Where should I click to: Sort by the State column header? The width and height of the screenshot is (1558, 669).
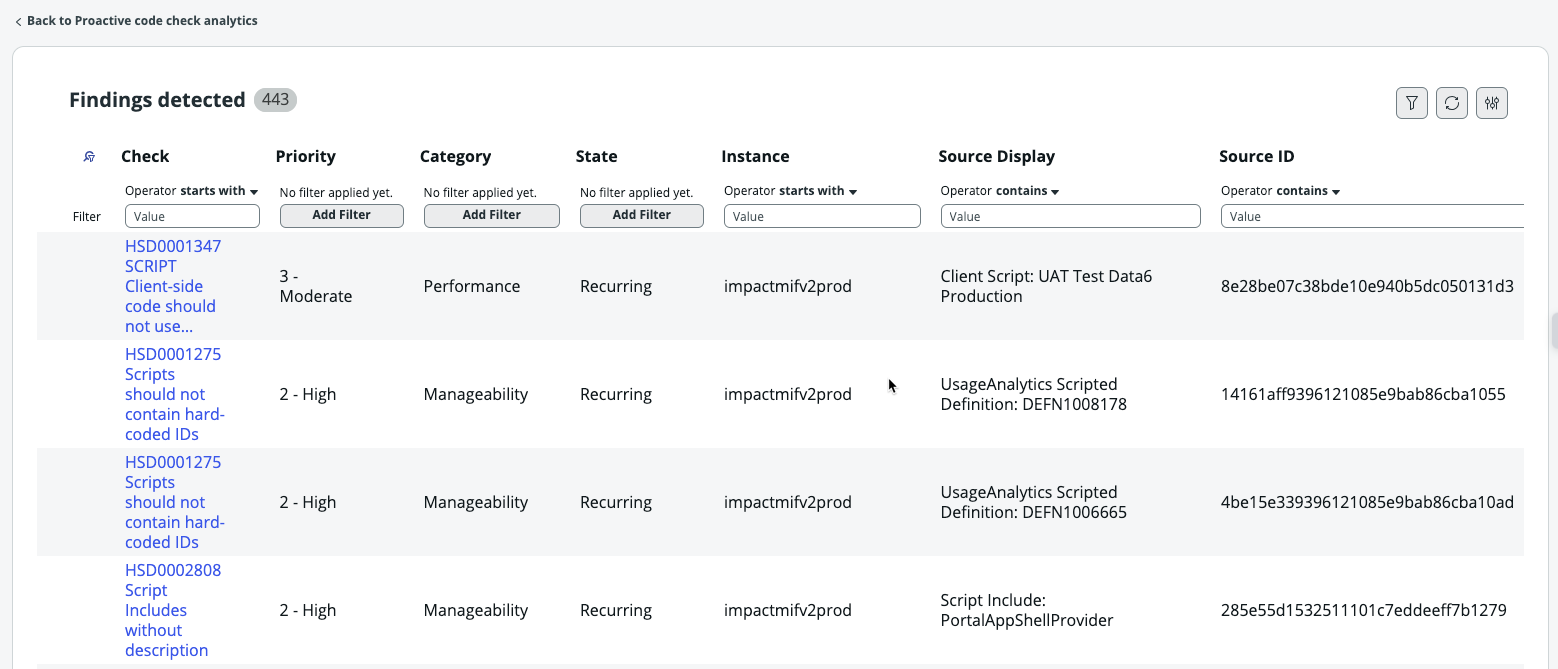[597, 156]
